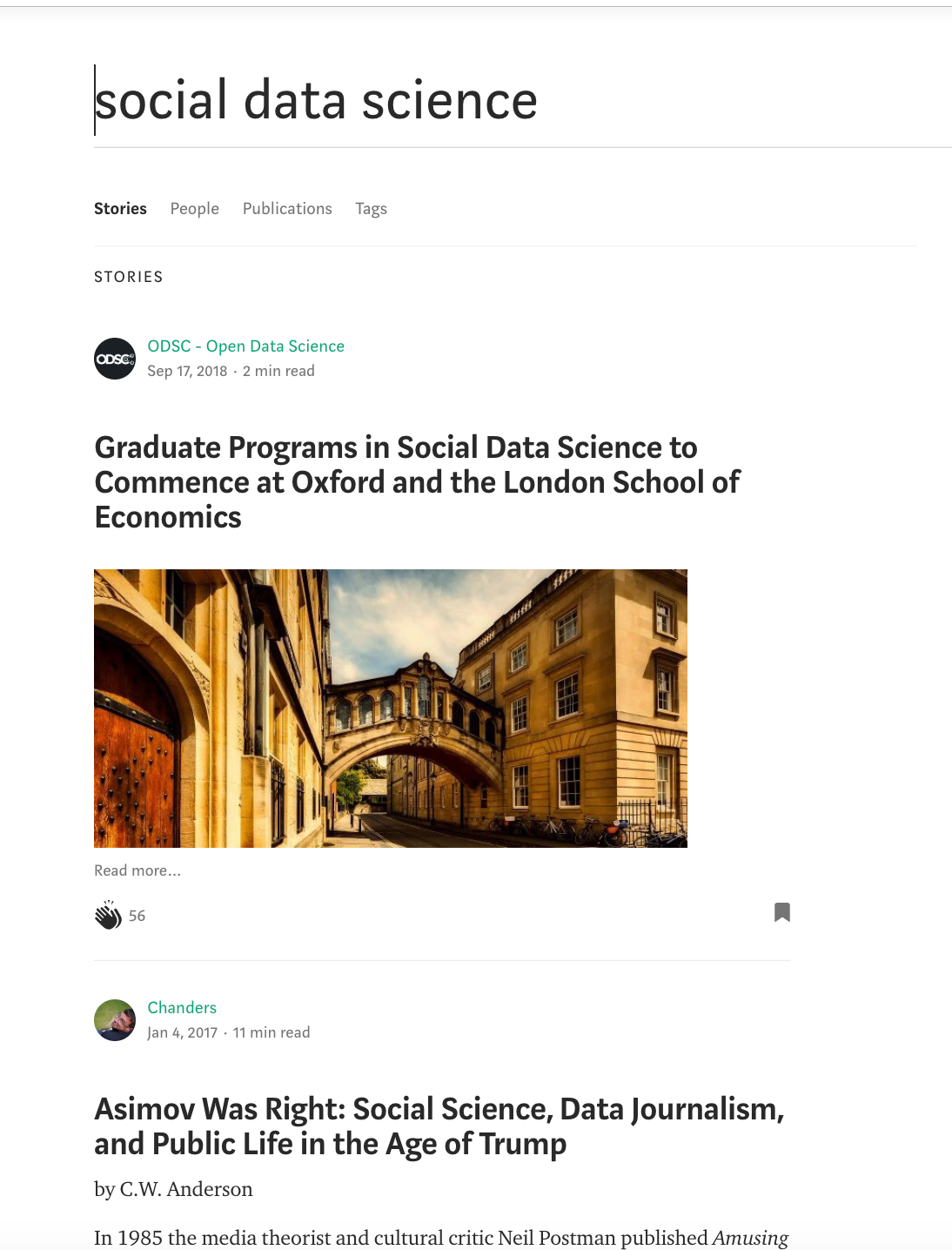This screenshot has height=1250, width=952.
Task: Click the 'Read more...' link
Action: click(137, 870)
